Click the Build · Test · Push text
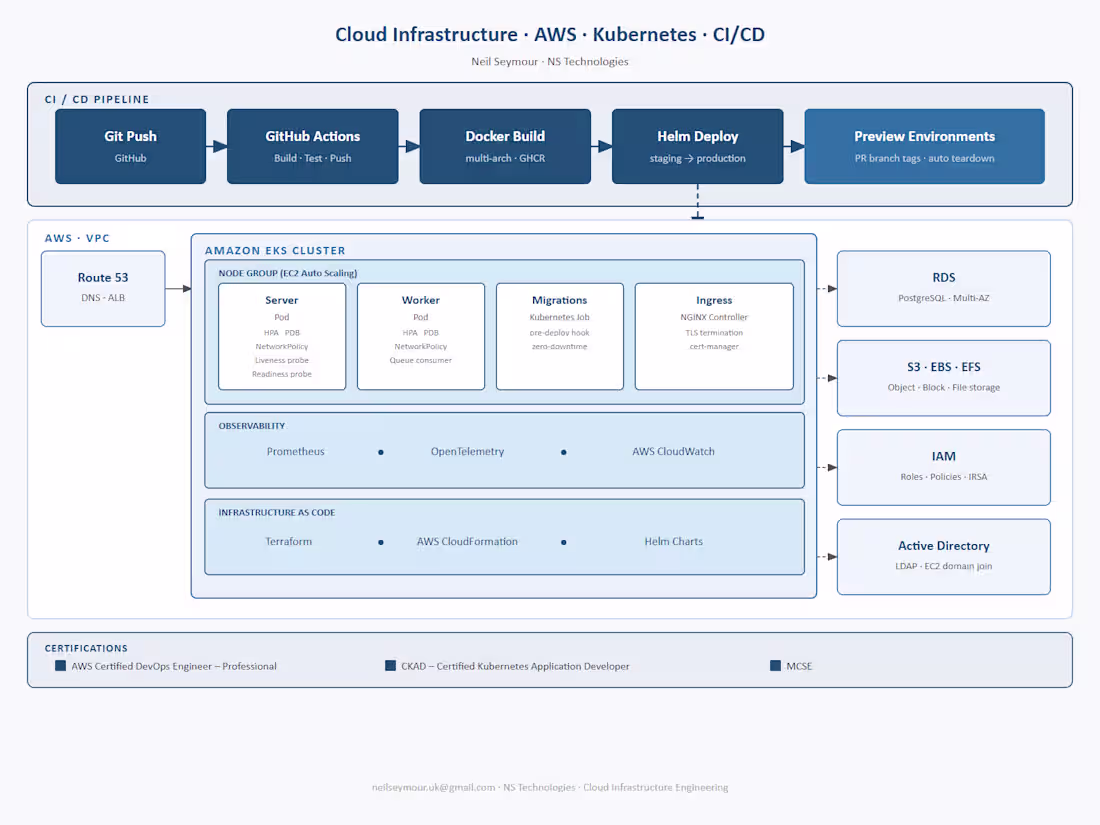 (312, 159)
